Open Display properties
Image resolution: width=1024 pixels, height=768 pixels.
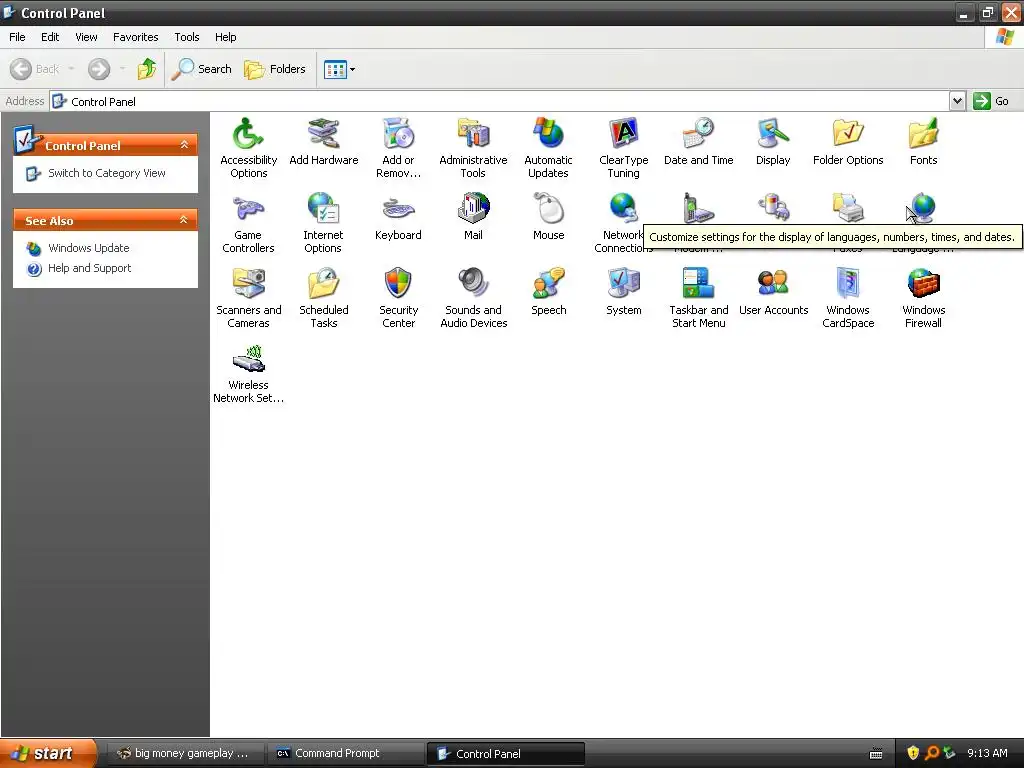[x=773, y=142]
